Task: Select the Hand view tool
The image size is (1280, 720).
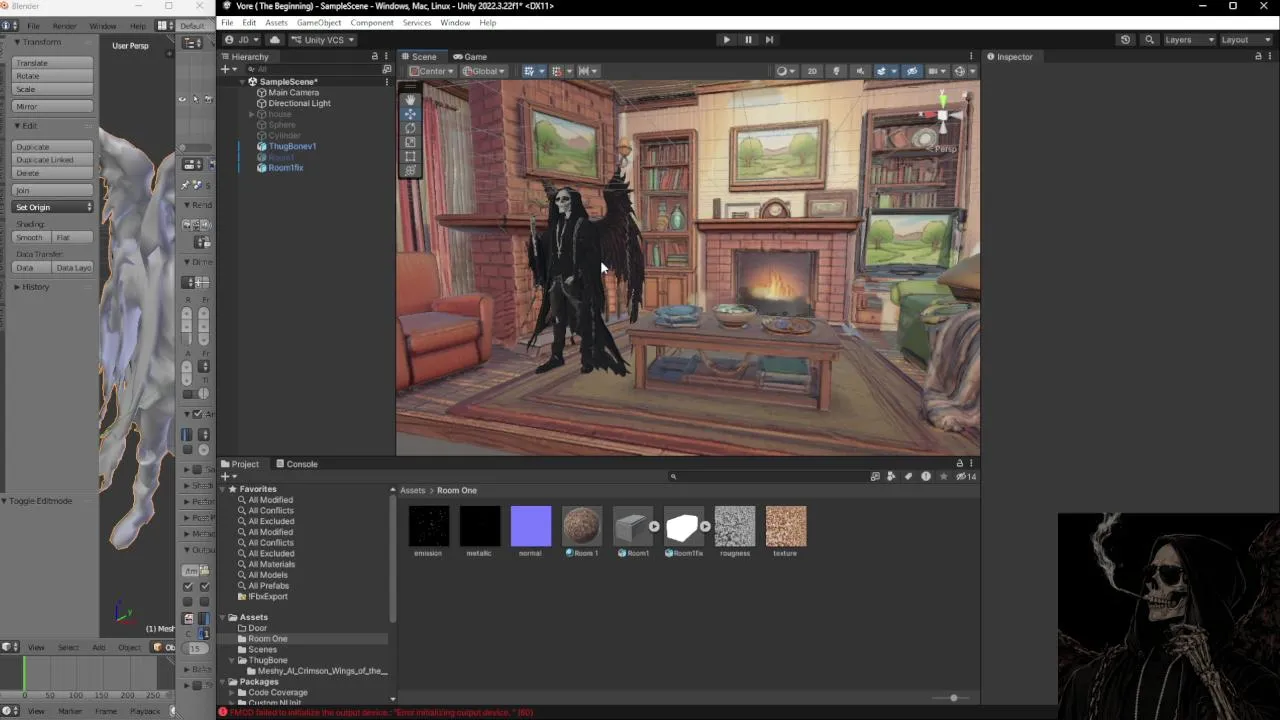Action: [410, 100]
